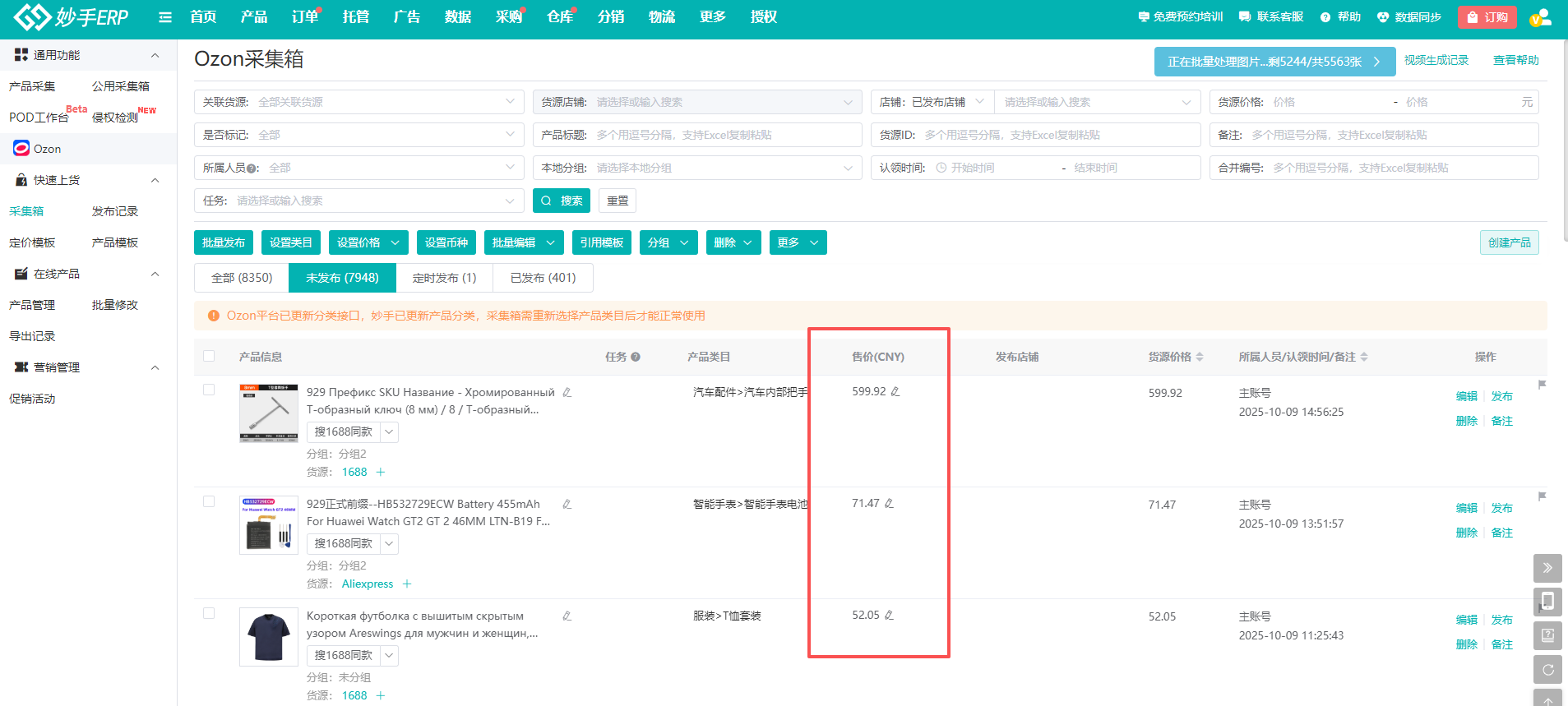Viewport: 1568px width, 706px height.
Task: Open the 关联货源 dropdown filter
Action: tap(359, 102)
